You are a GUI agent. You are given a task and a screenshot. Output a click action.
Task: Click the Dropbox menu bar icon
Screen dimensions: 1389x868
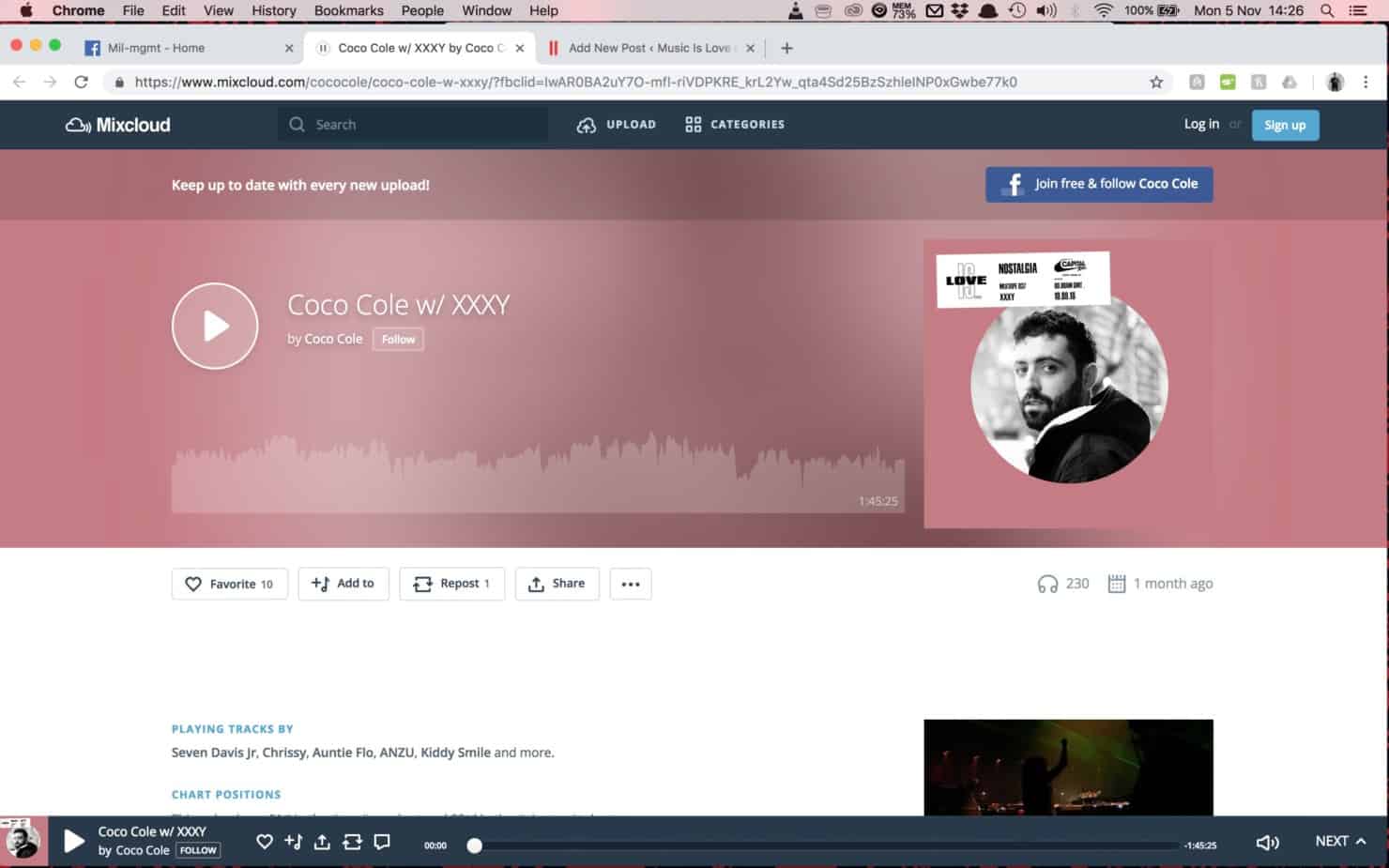pos(959,10)
